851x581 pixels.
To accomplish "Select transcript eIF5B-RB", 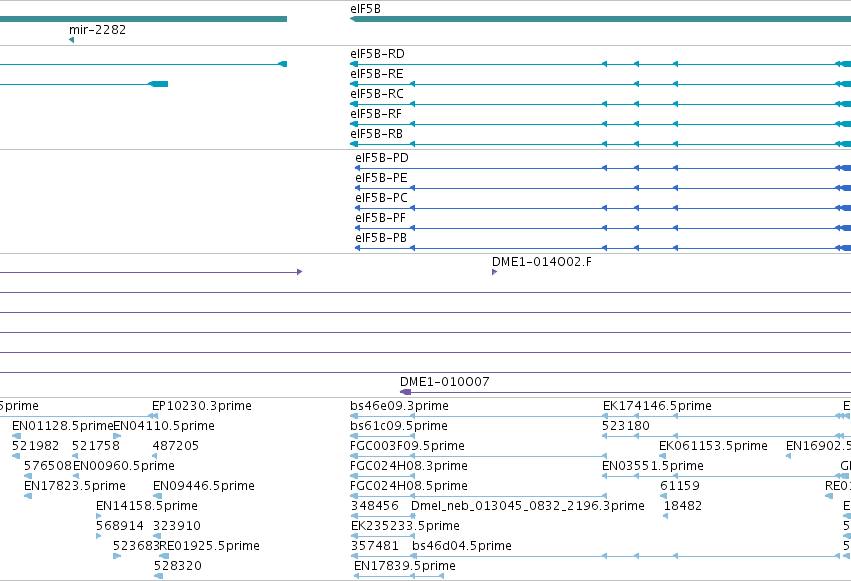I will (x=376, y=134).
